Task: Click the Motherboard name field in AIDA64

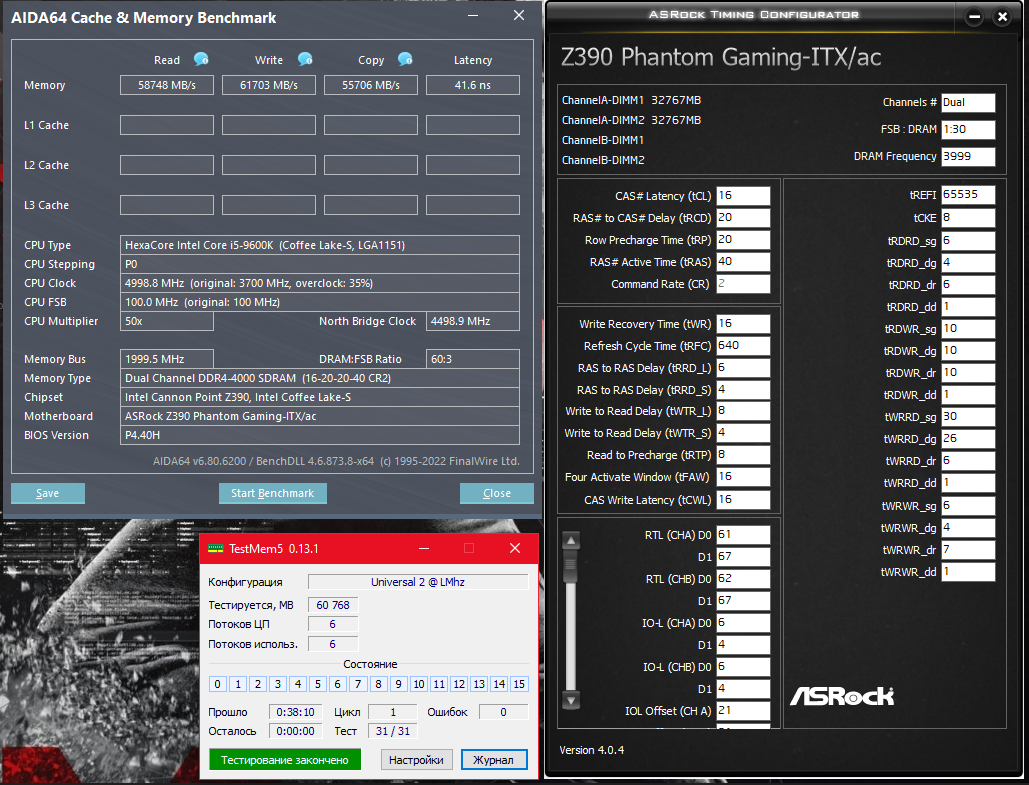Action: (320, 416)
